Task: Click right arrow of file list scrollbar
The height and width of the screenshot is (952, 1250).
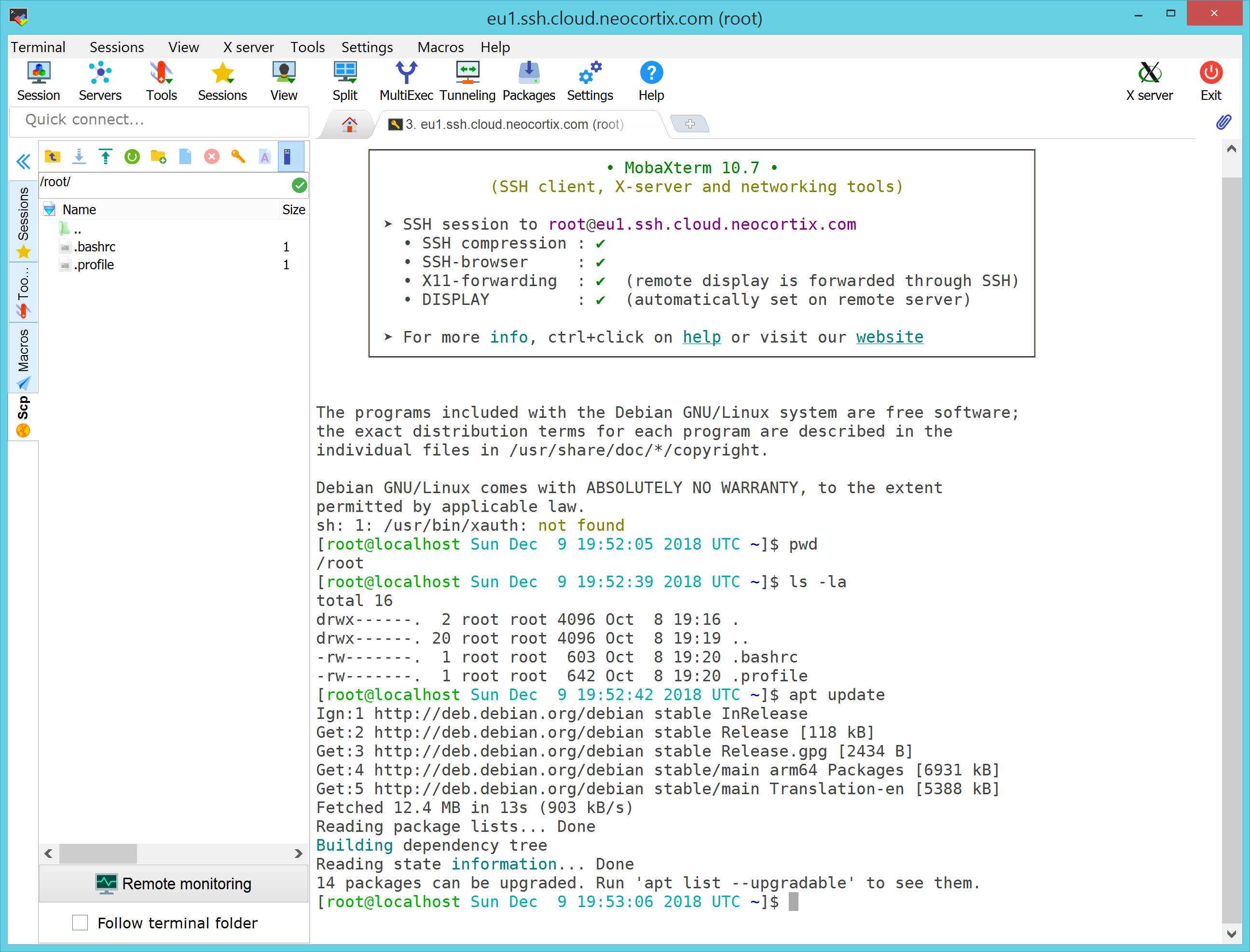Action: click(x=298, y=854)
